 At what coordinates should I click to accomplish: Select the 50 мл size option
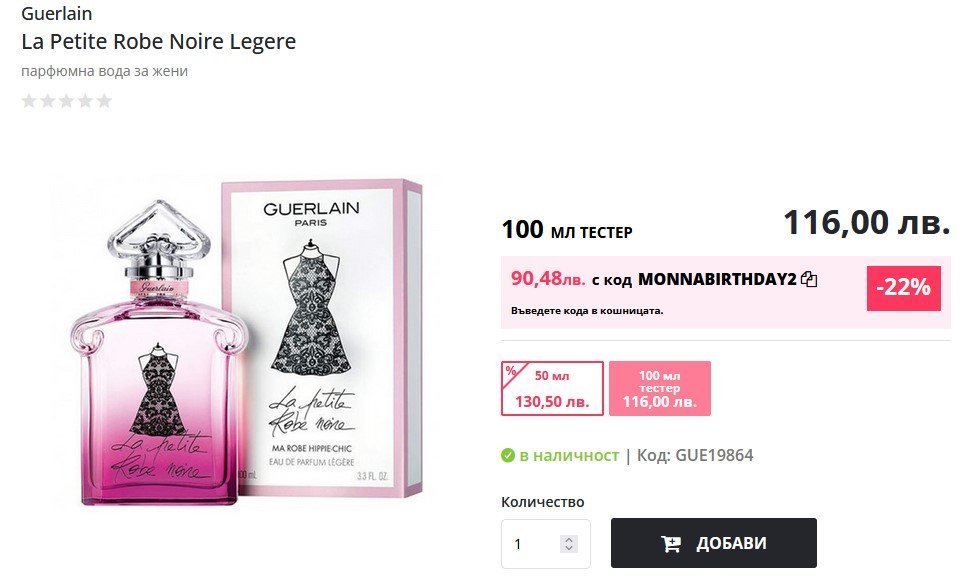[552, 388]
